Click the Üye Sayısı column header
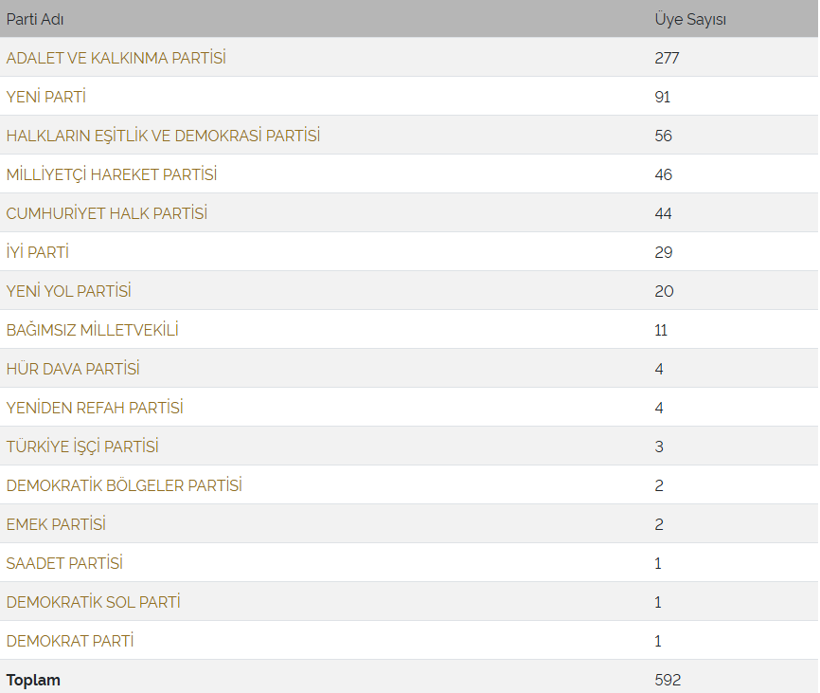The height and width of the screenshot is (693, 820). click(x=690, y=19)
